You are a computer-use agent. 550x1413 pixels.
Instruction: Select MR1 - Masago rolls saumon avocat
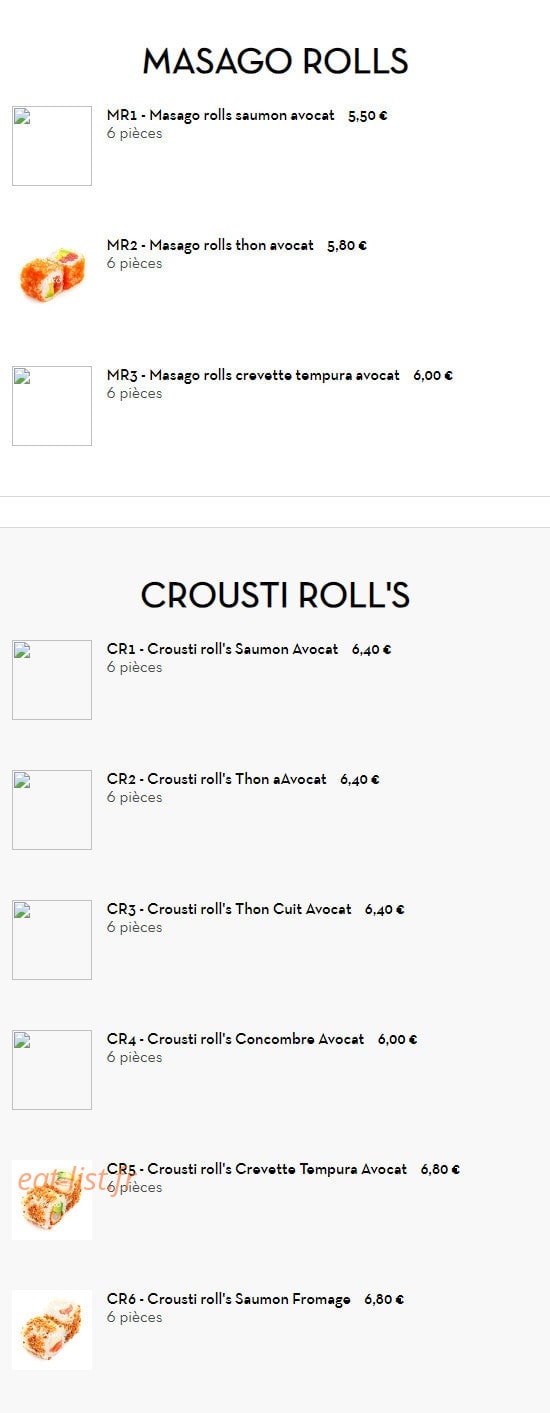[221, 116]
